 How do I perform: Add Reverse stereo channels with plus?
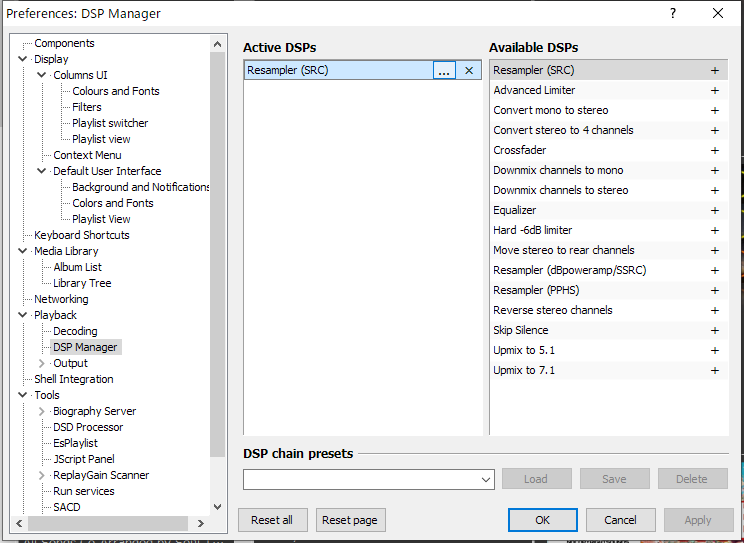(714, 311)
